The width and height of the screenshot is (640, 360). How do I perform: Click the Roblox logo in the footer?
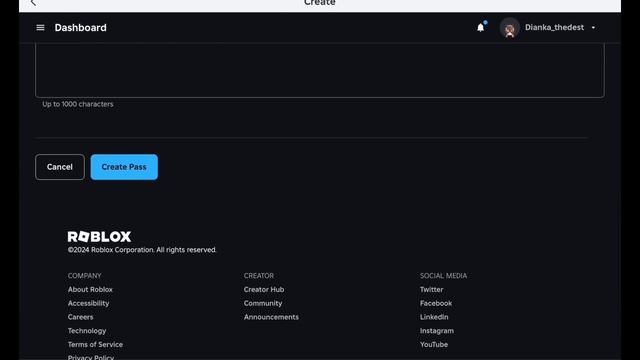click(99, 236)
